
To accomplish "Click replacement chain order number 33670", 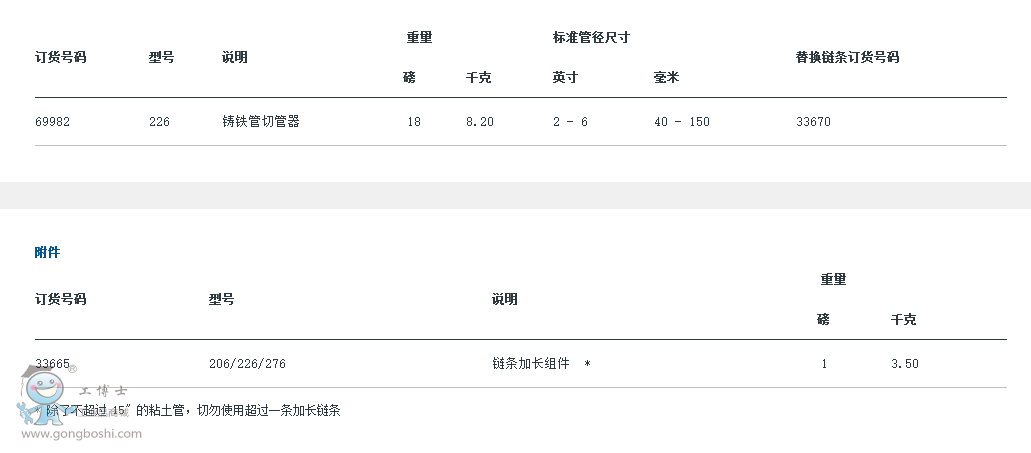I will coord(813,122).
